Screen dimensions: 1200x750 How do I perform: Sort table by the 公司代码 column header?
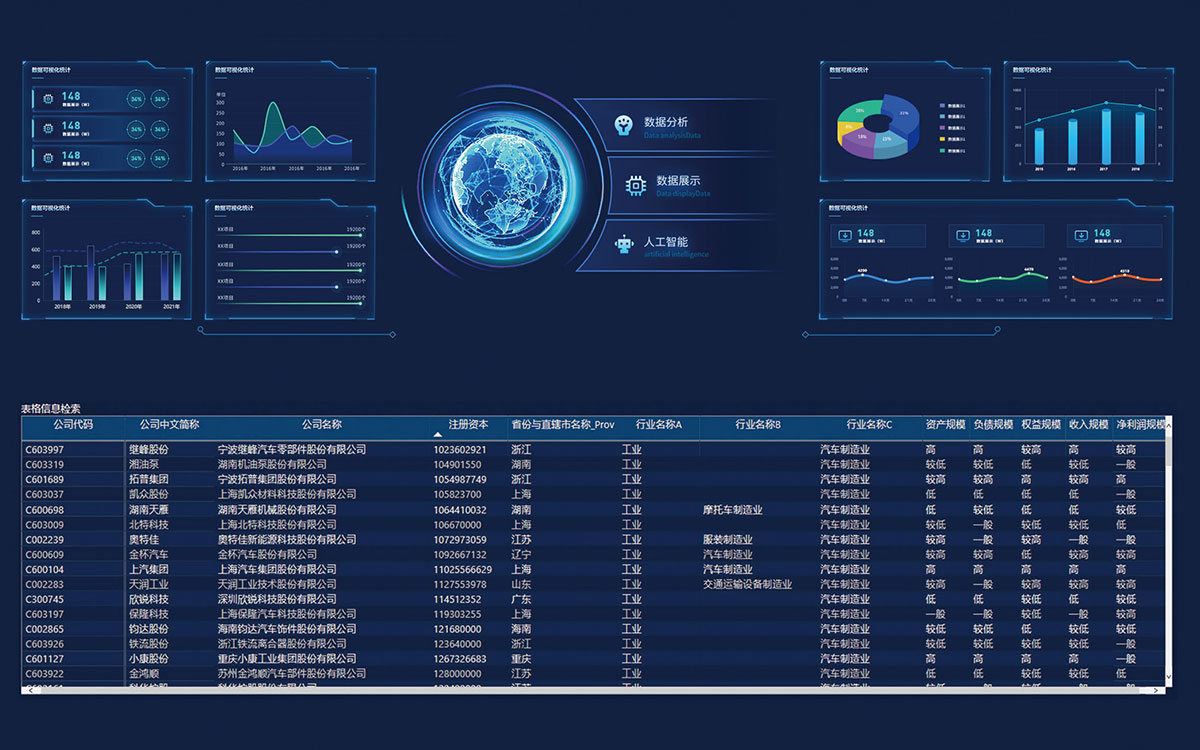[x=73, y=425]
